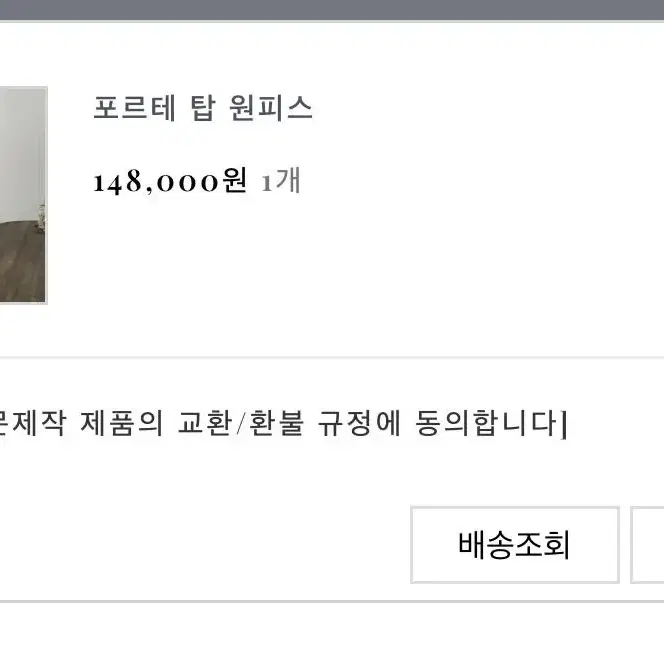Click the closing bracket after 동의합니다
The image size is (664, 664).
[563, 424]
